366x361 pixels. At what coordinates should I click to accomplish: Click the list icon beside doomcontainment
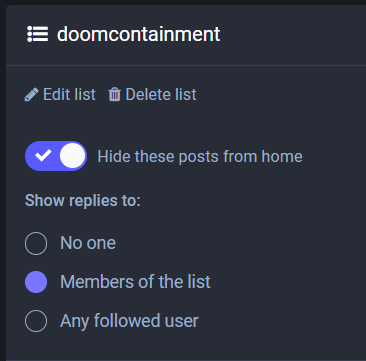pos(38,34)
